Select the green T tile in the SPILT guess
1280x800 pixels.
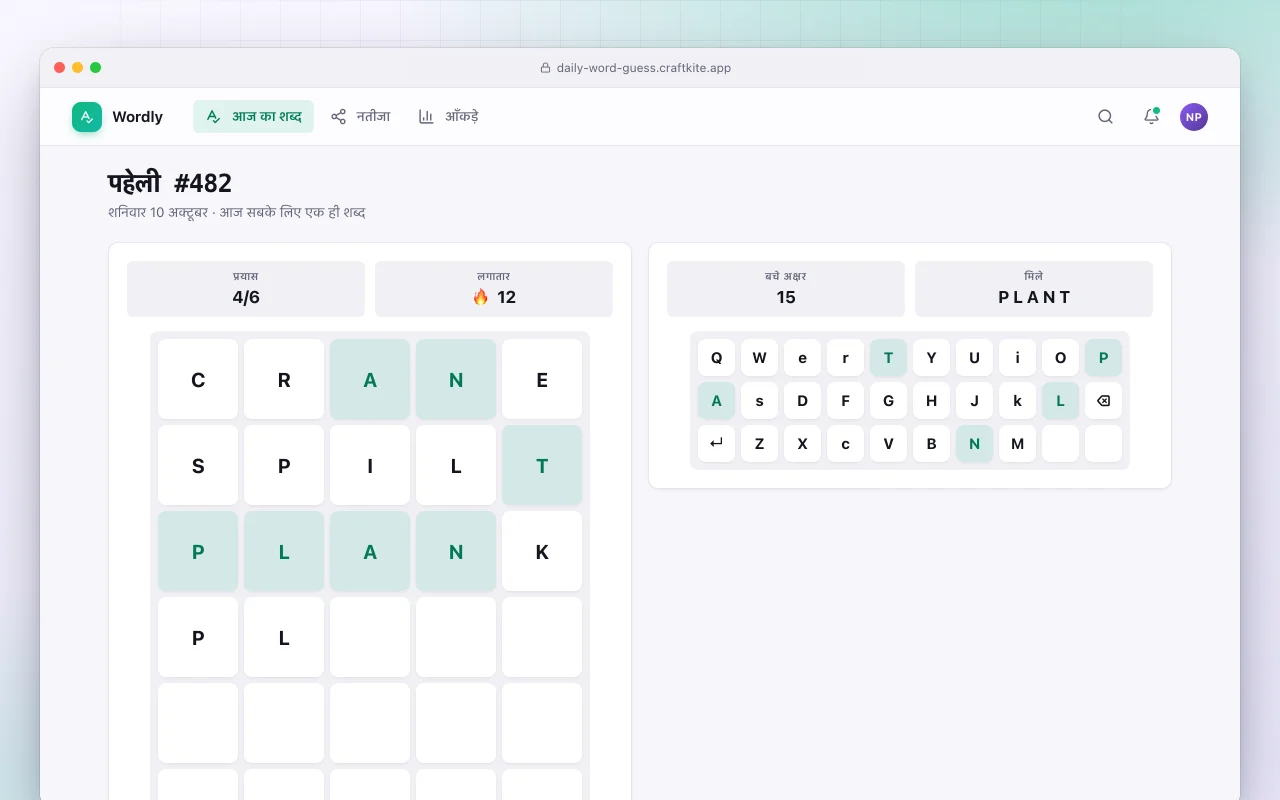coord(542,465)
